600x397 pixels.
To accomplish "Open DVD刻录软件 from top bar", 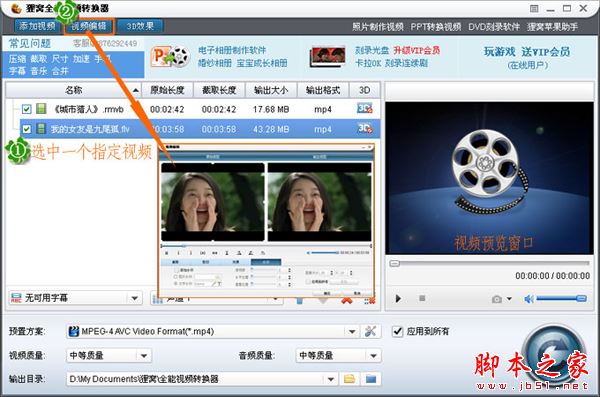I will [x=494, y=27].
